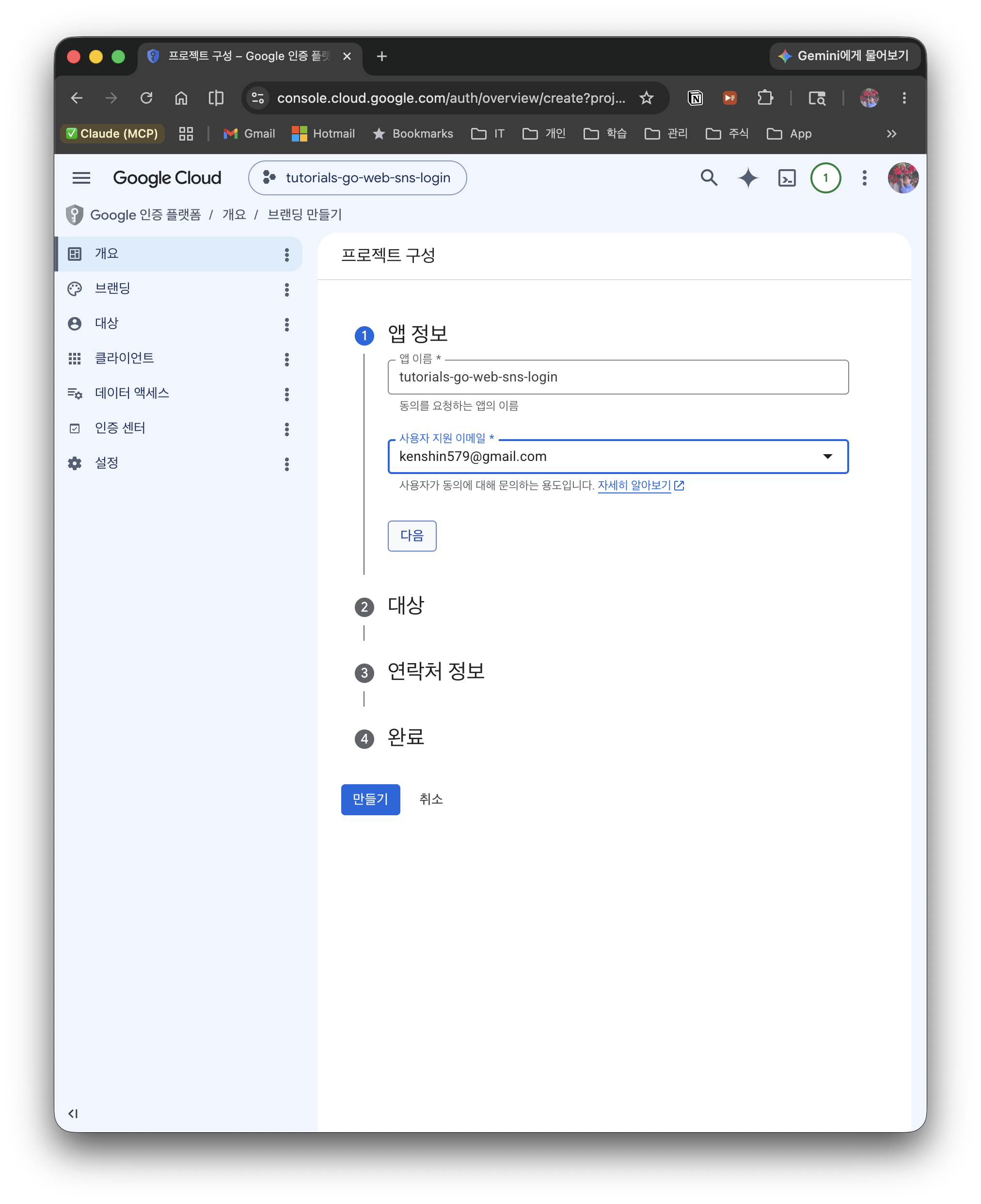Open the extensions puzzle icon

(764, 98)
